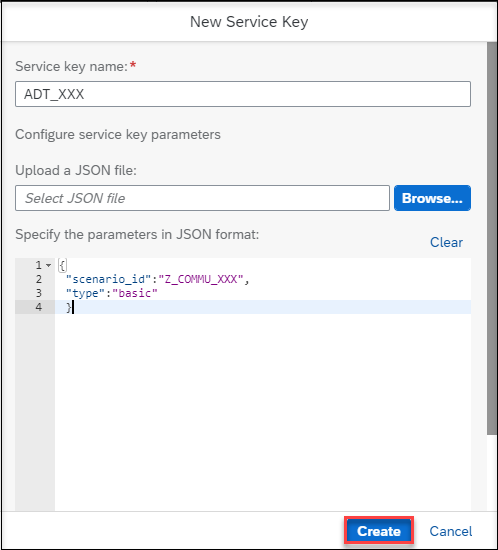Cancel the New Service Key dialog
The height and width of the screenshot is (550, 498).
[x=451, y=531]
